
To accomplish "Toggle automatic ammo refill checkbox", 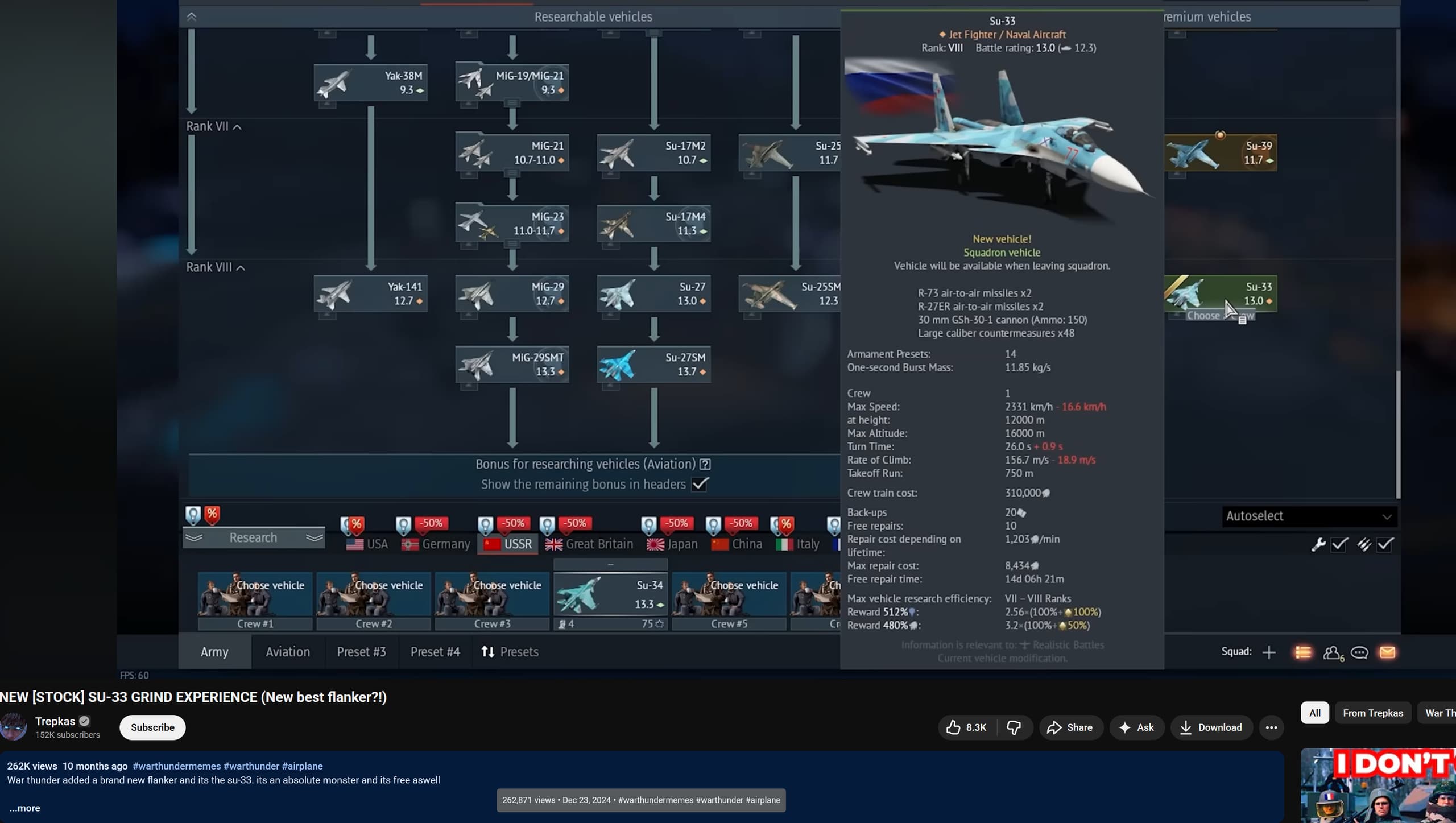I will click(1385, 544).
